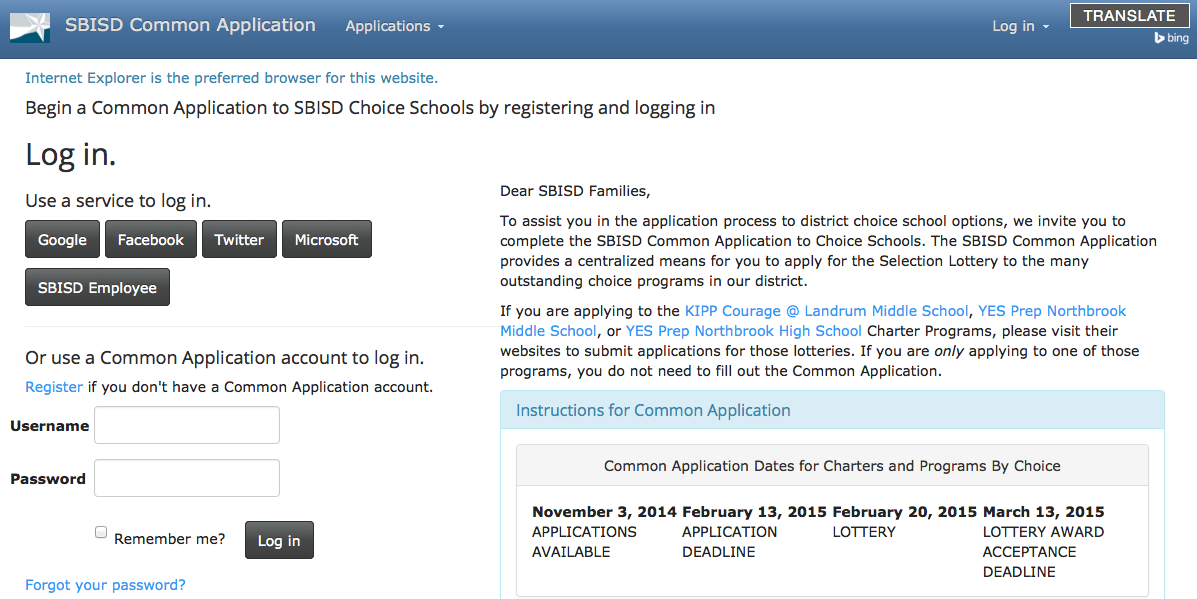This screenshot has height=599, width=1197.
Task: Click into the Password field
Action: 187,478
